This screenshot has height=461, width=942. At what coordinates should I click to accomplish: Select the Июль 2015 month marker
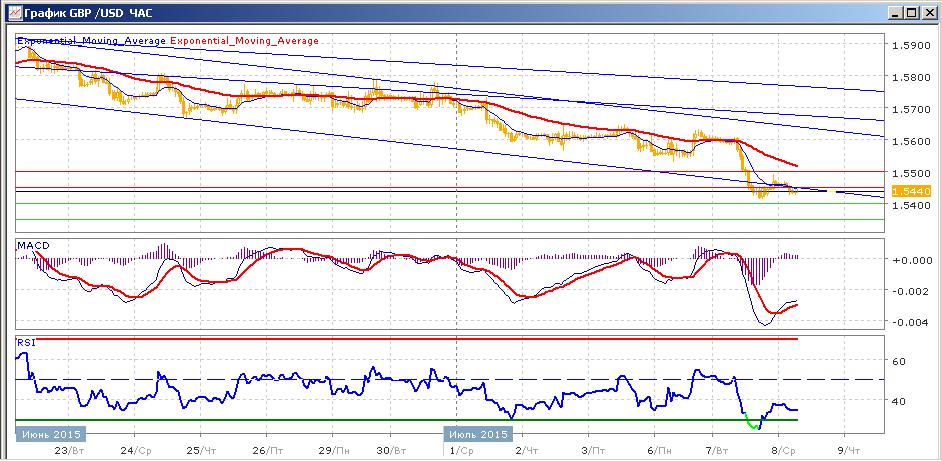(478, 433)
